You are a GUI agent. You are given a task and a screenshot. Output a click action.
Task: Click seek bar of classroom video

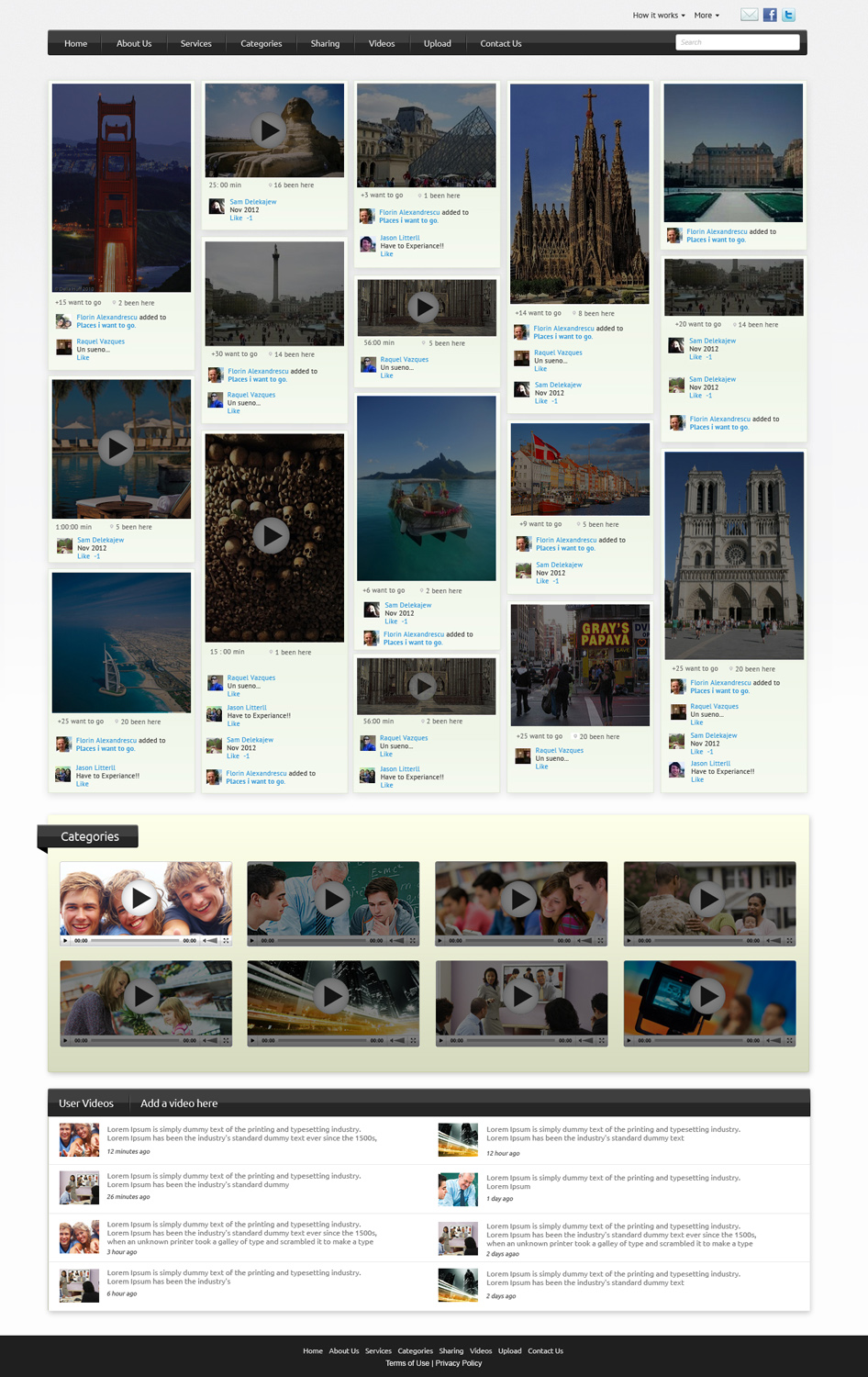pos(322,941)
